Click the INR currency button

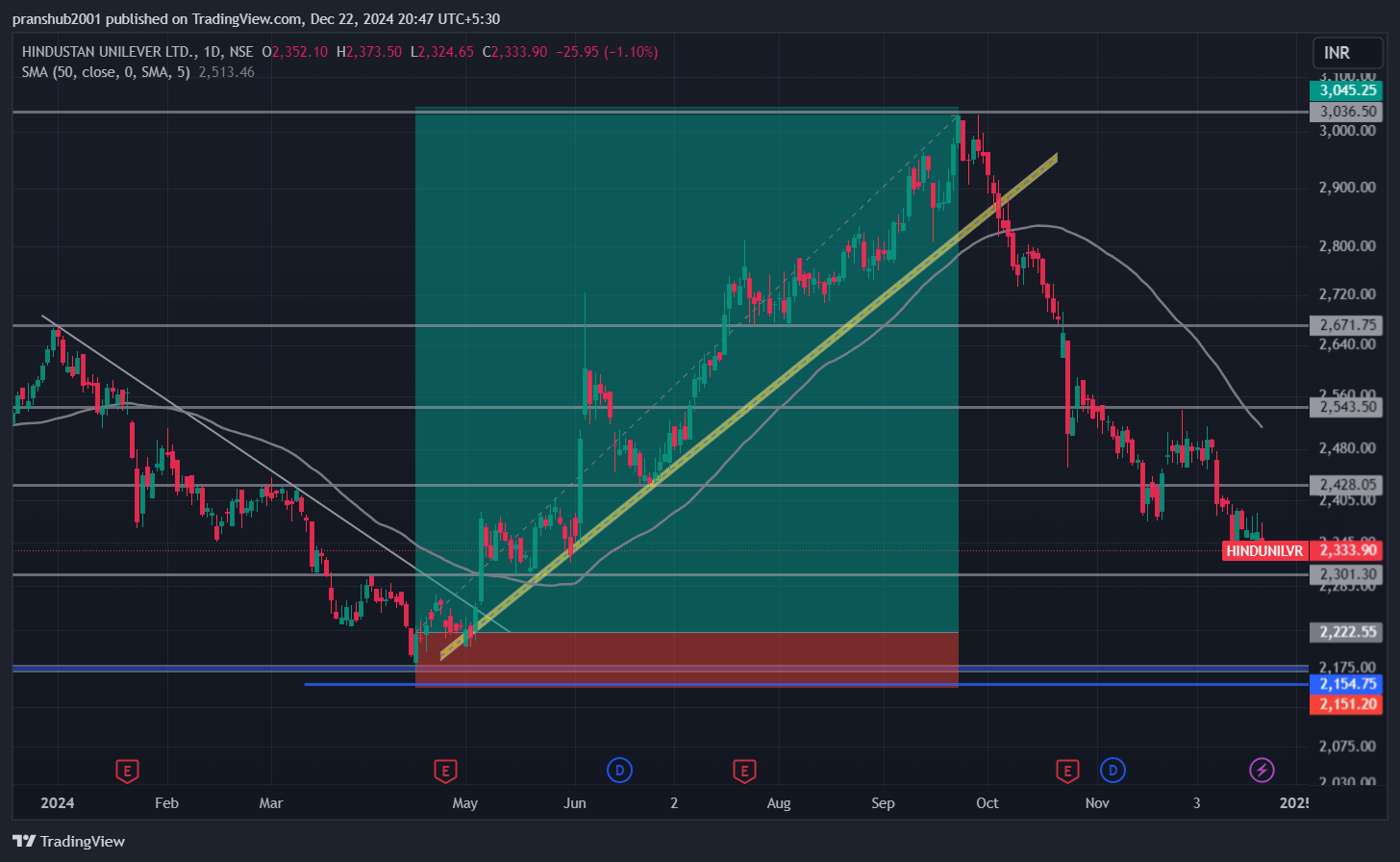point(1347,53)
